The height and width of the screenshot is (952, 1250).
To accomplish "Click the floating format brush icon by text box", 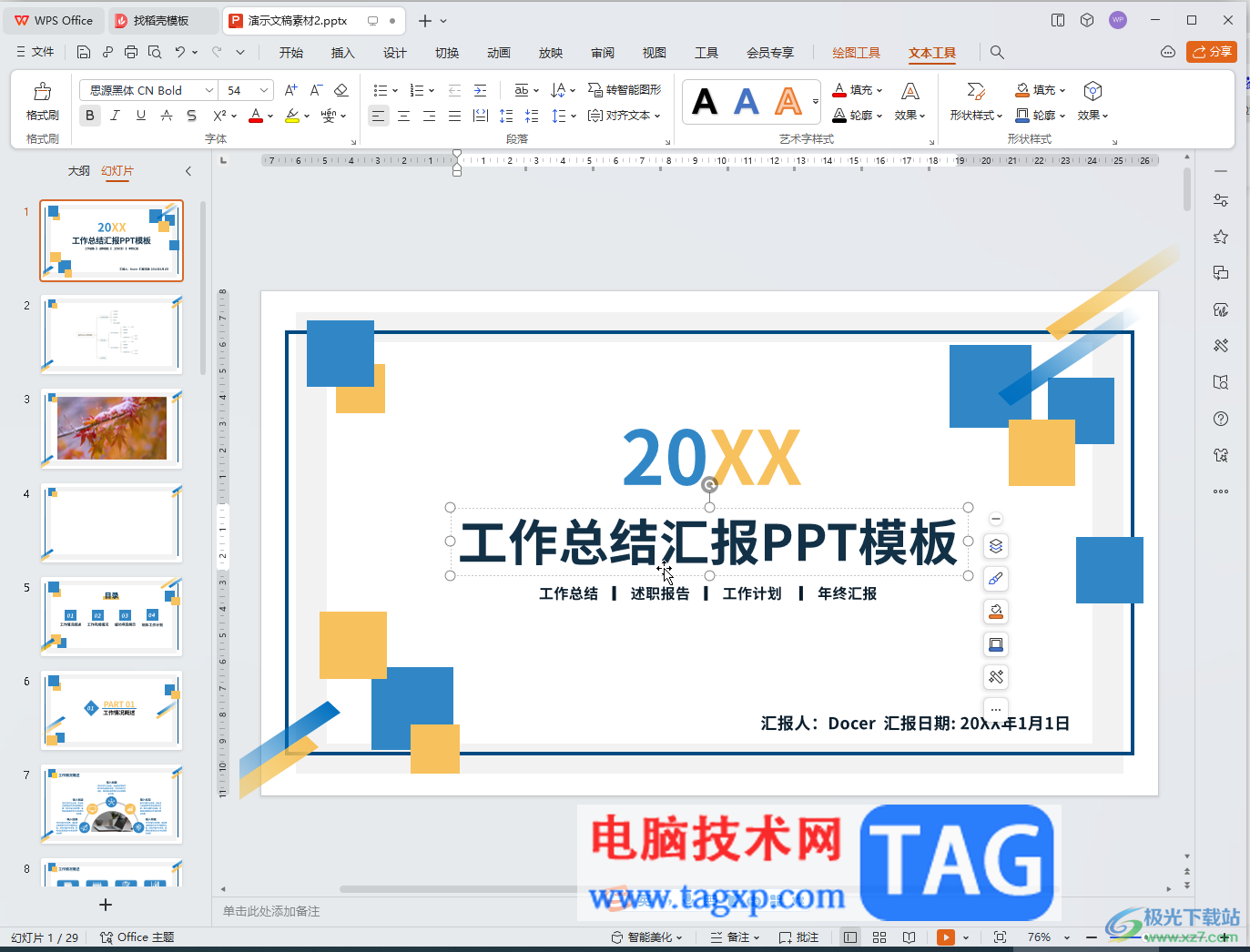I will point(996,579).
